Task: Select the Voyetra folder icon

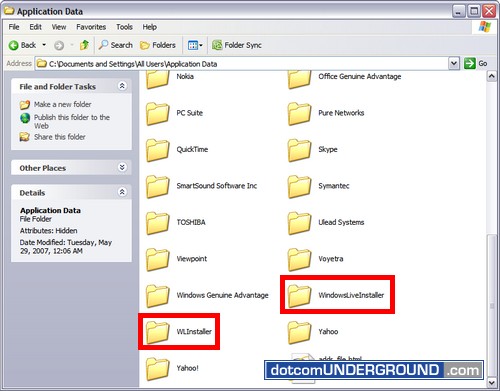Action: click(x=299, y=259)
